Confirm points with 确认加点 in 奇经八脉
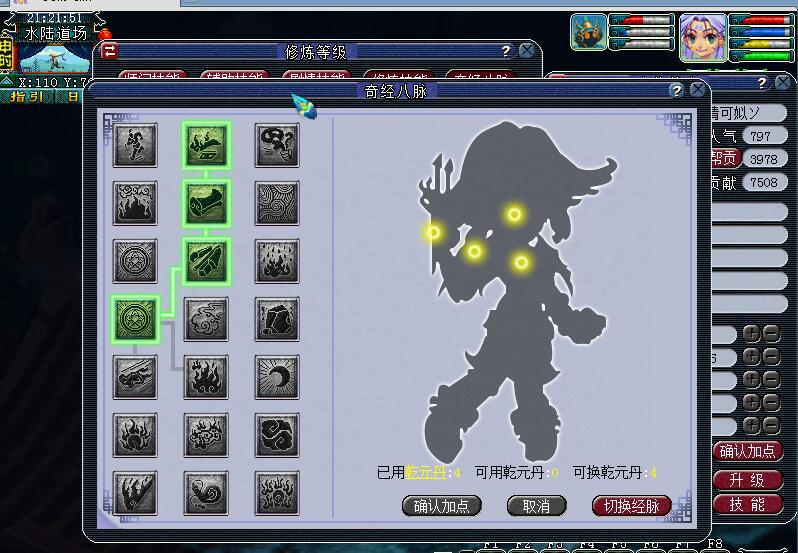Image resolution: width=798 pixels, height=553 pixels. coord(441,506)
